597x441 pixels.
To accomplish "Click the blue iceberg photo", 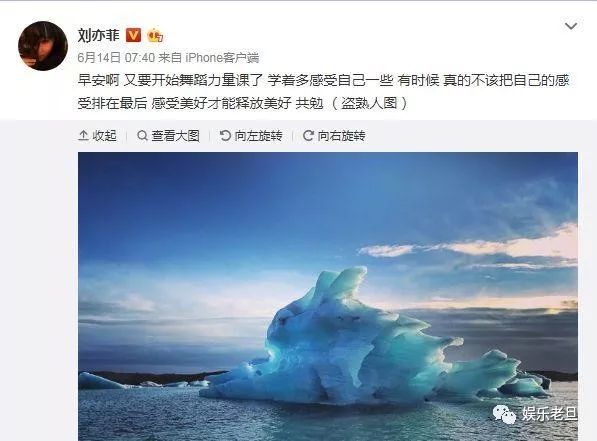I will (328, 296).
